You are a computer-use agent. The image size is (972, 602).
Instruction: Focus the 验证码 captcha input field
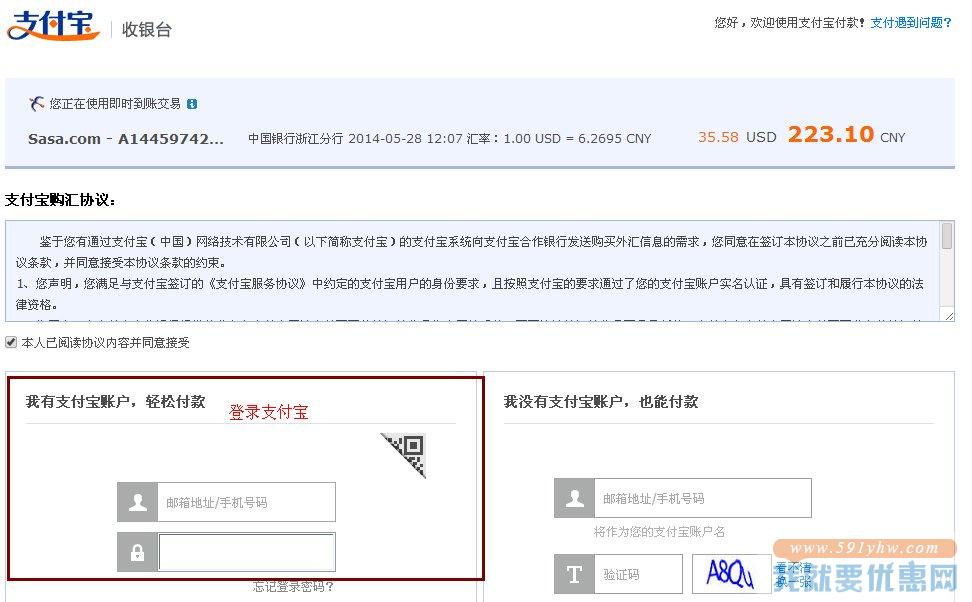click(638, 574)
